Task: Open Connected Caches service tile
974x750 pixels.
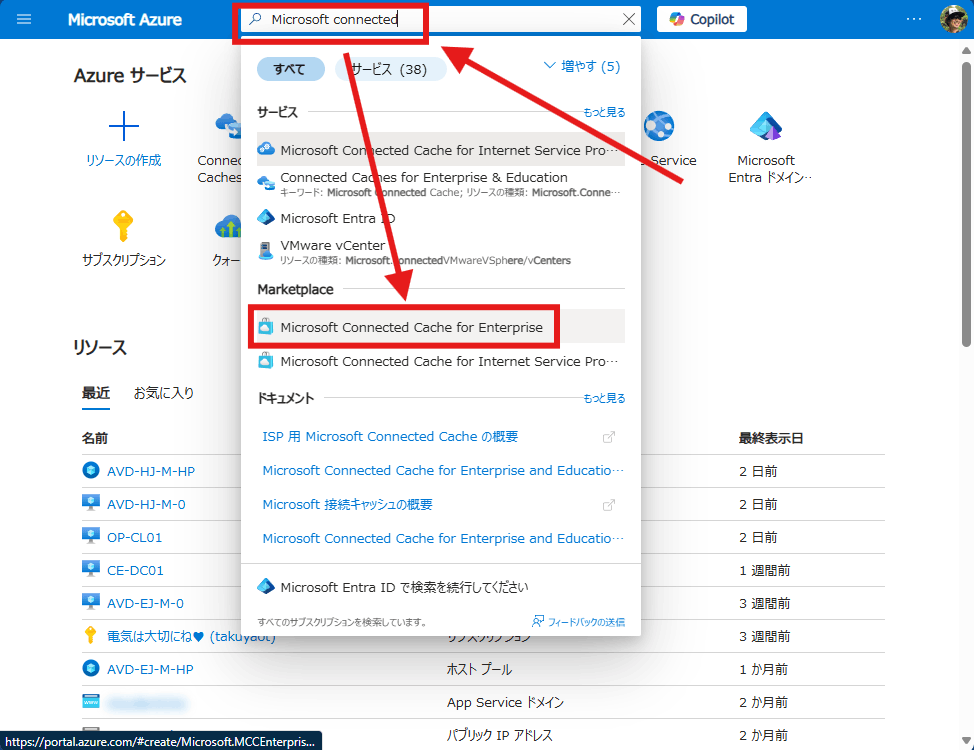Action: point(221,148)
